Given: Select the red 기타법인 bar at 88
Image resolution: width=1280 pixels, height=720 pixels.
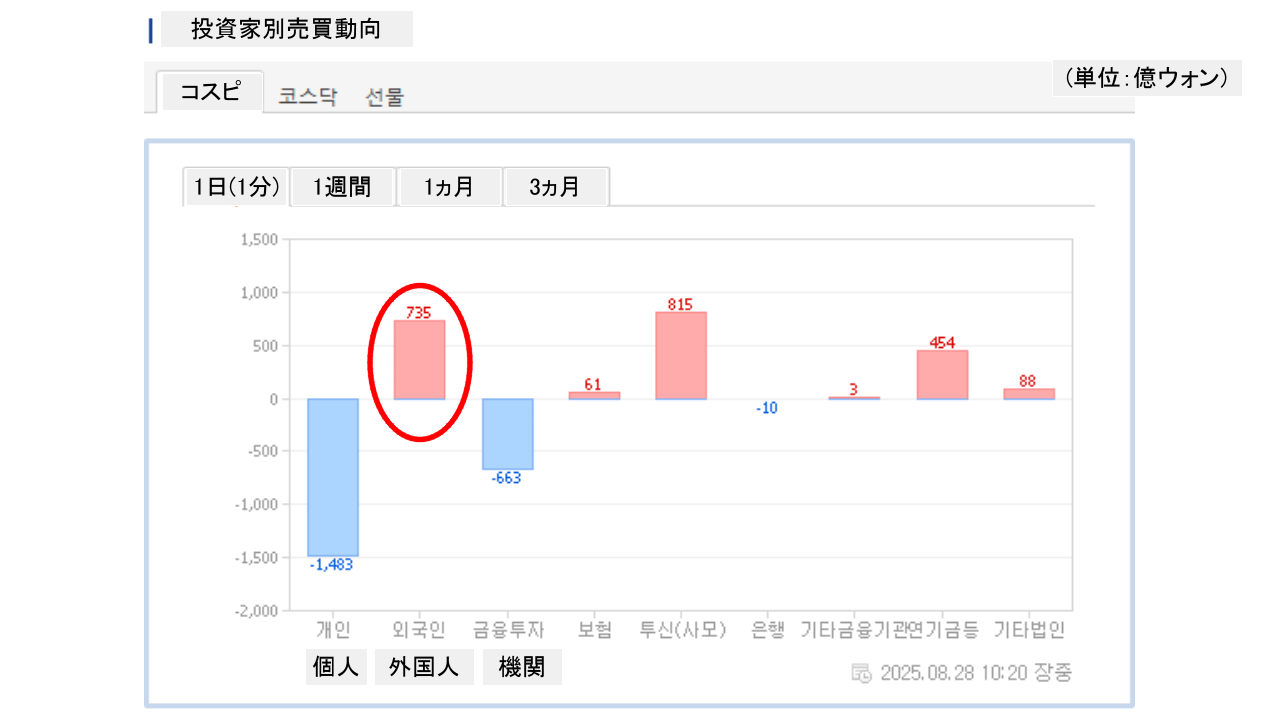Looking at the screenshot, I should (x=1029, y=394).
